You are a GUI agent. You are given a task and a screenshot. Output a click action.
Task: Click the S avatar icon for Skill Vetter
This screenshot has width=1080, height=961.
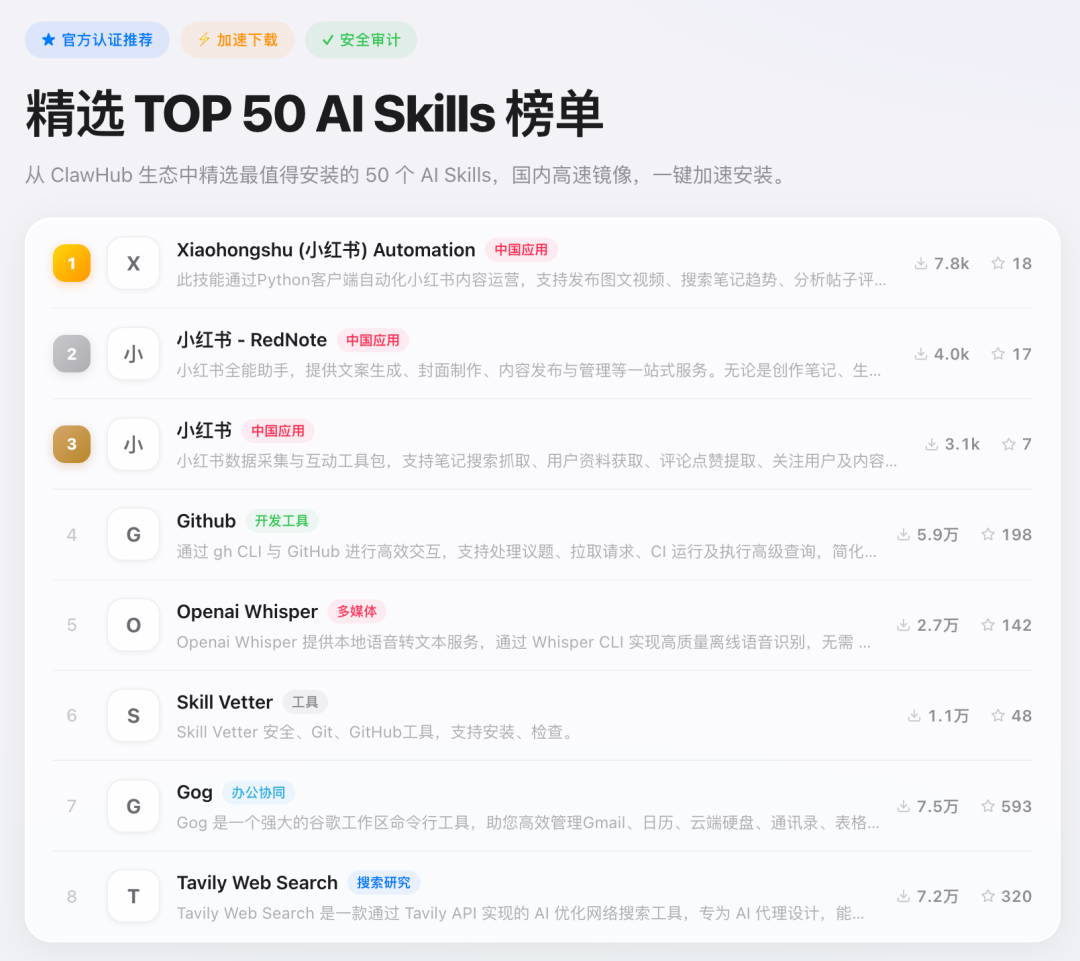133,715
